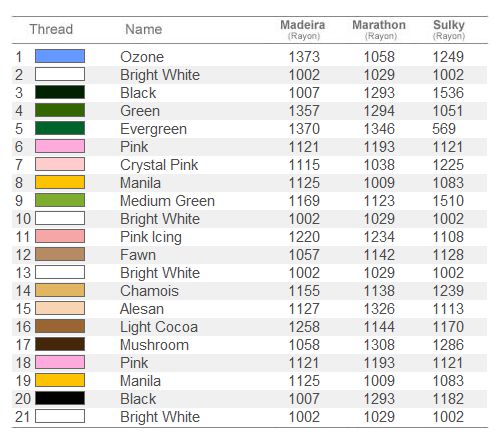Select the Pink Icing thread name
The image size is (500, 438).
151,237
